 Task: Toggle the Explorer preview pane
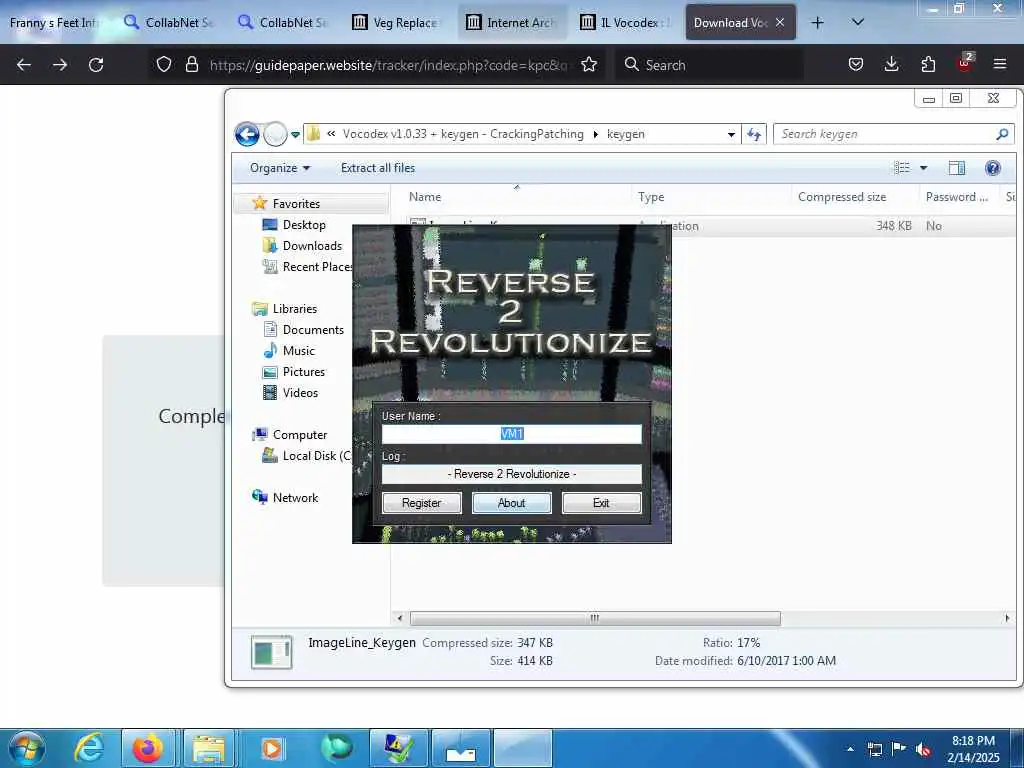[x=957, y=168]
